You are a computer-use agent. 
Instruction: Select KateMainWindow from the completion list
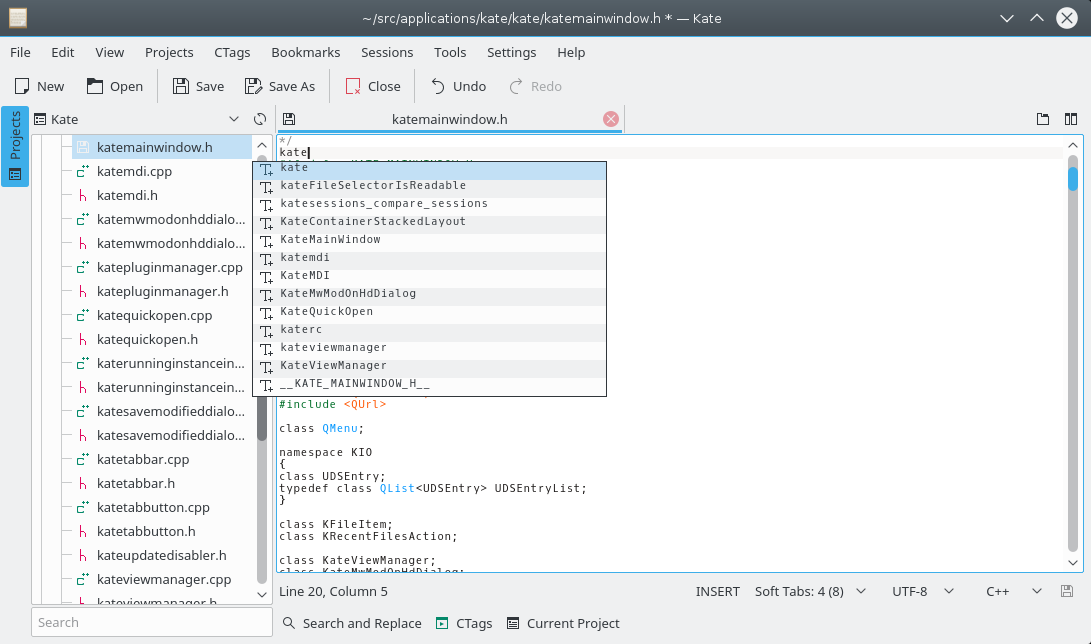pos(330,240)
